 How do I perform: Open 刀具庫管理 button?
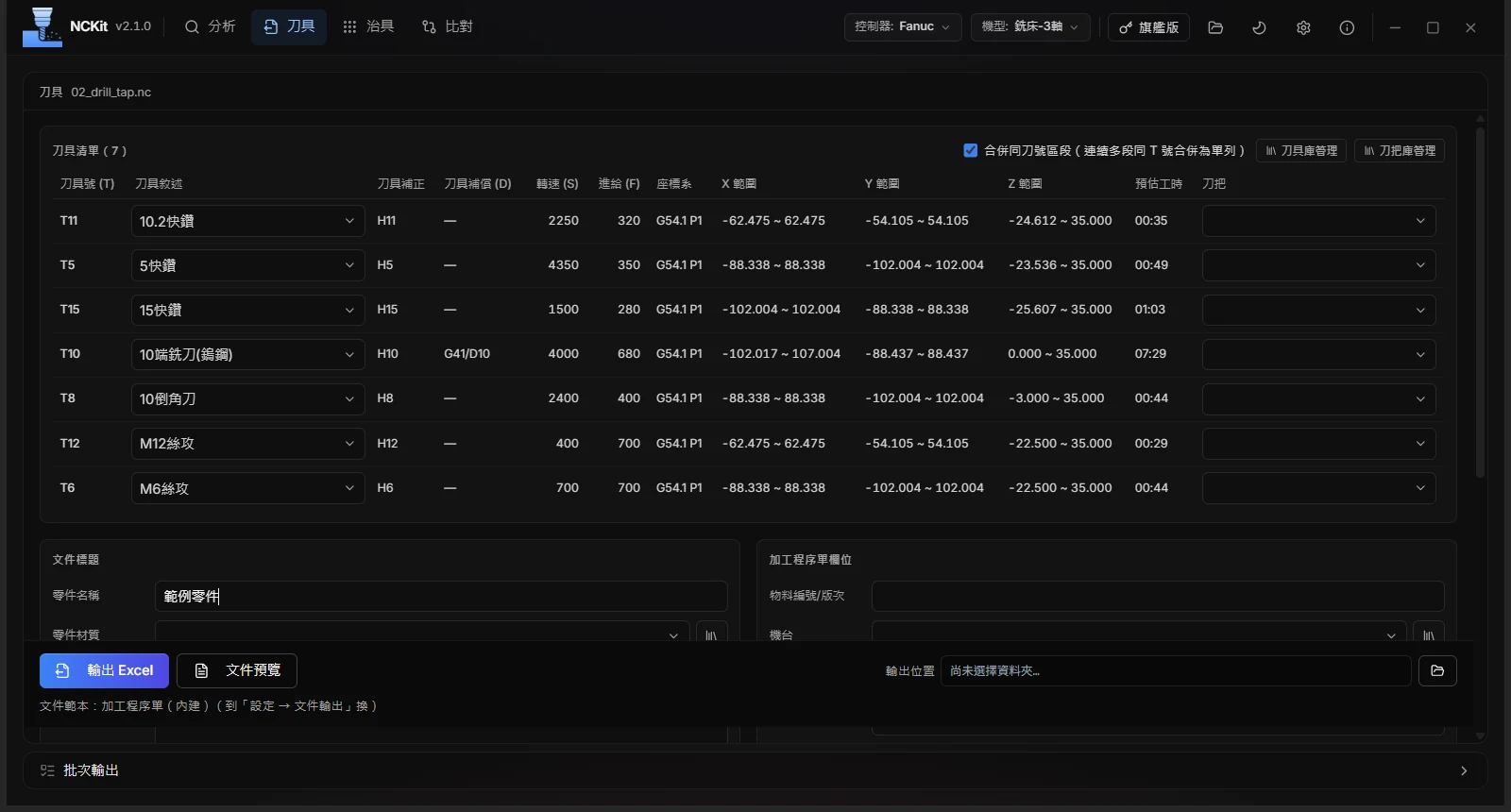1301,150
